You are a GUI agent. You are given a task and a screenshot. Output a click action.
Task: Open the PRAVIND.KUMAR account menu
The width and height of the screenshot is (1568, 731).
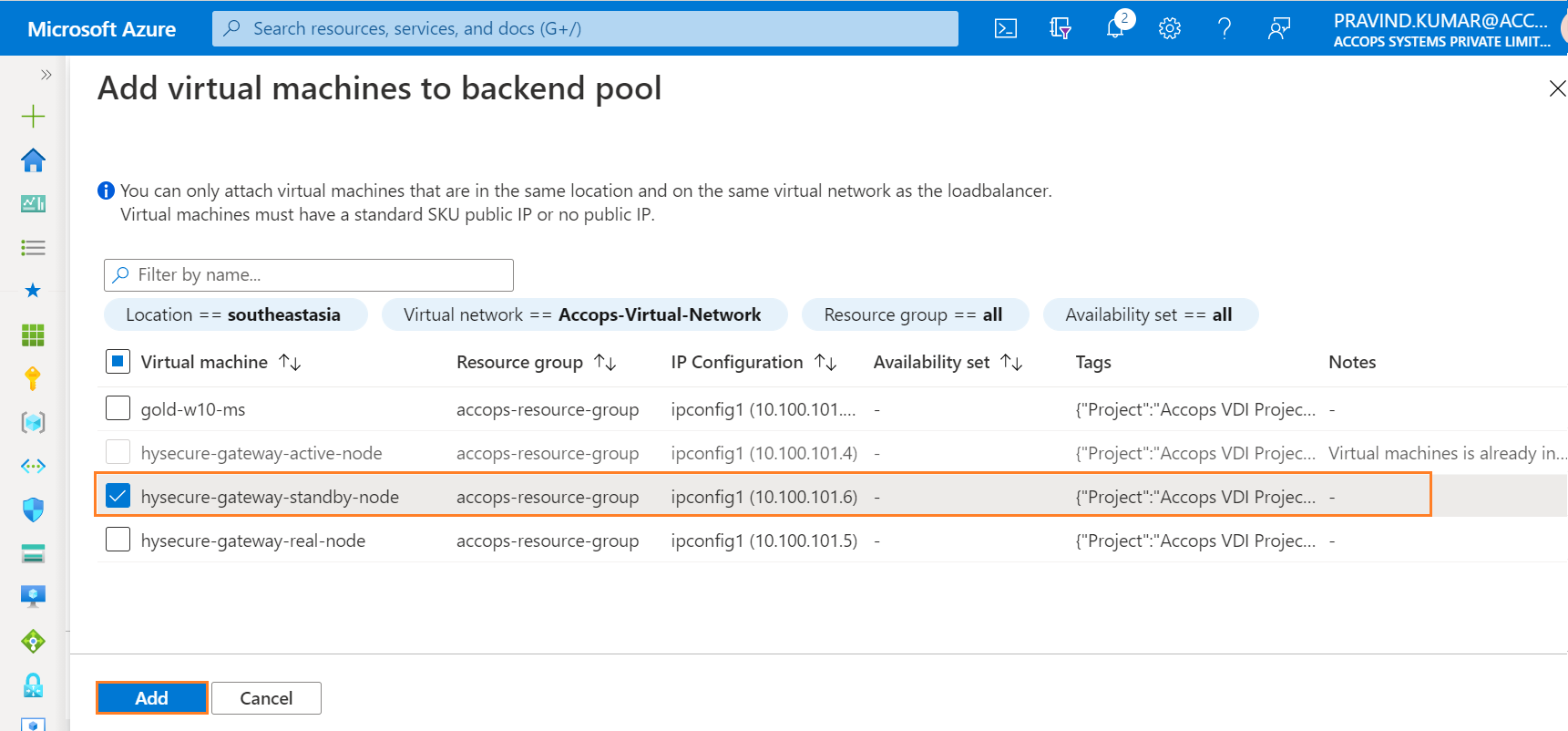pyautogui.click(x=1442, y=29)
